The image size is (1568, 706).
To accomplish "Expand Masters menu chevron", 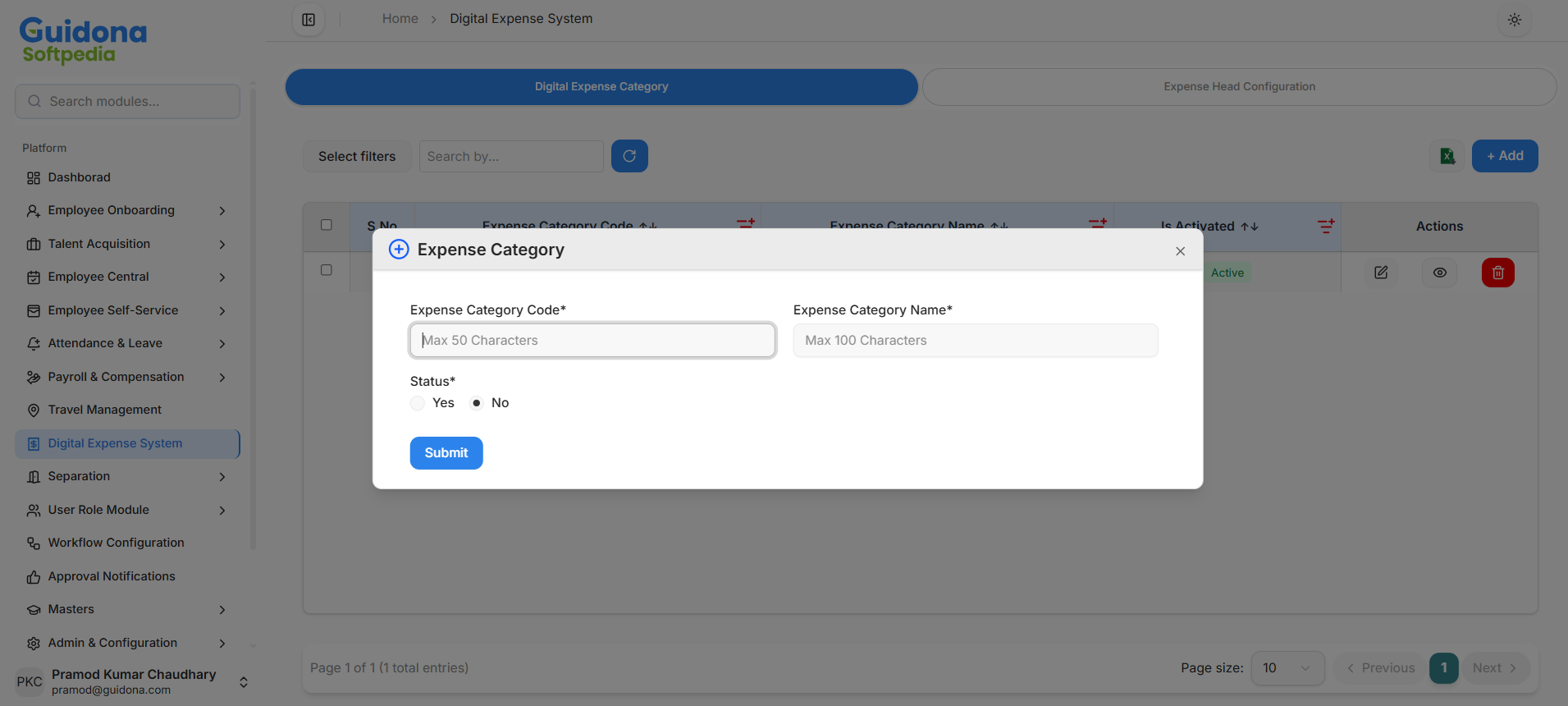I will click(x=222, y=610).
